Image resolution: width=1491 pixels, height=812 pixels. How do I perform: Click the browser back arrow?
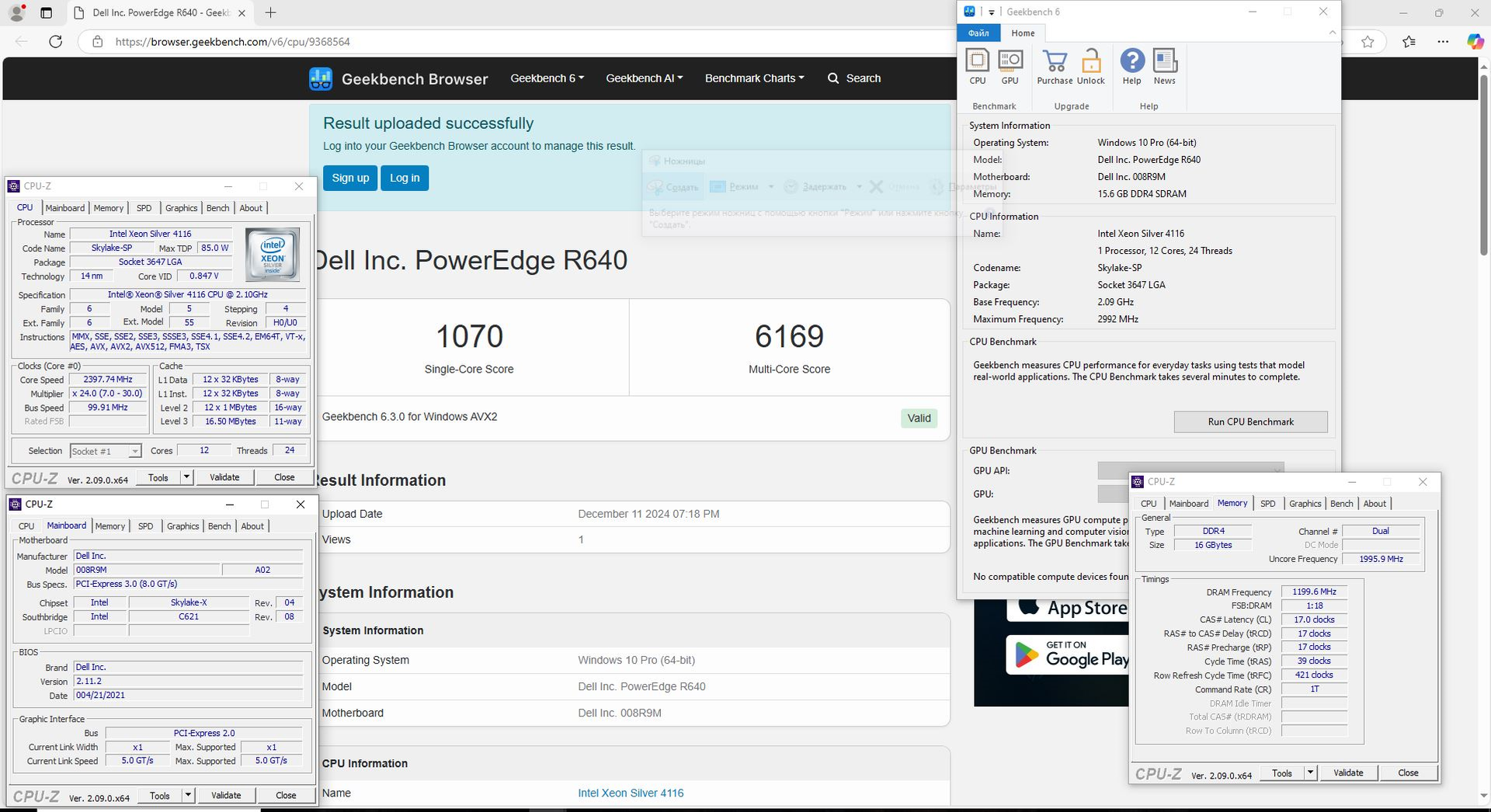(22, 42)
